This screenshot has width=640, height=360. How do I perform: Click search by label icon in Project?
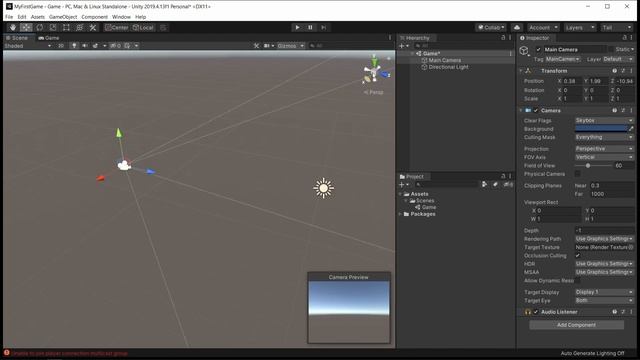click(x=495, y=184)
